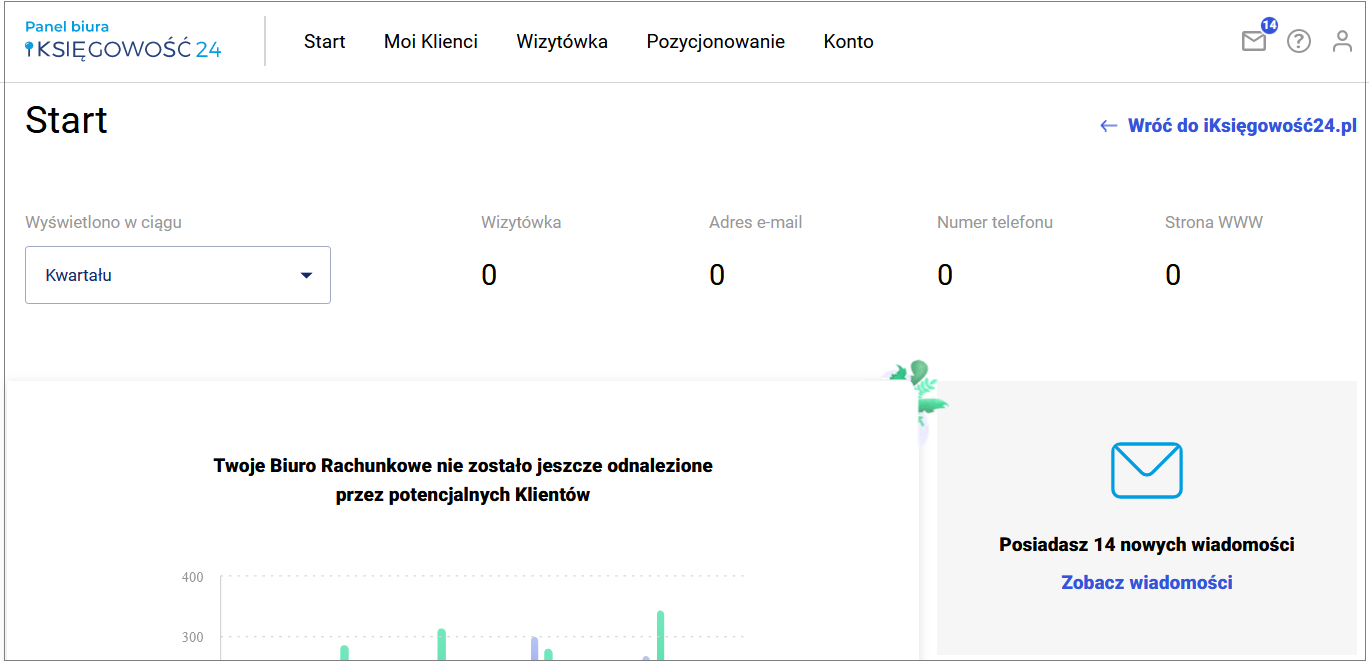Image resolution: width=1369 pixels, height=662 pixels.
Task: Click the large blue envelope icon
Action: point(1146,470)
